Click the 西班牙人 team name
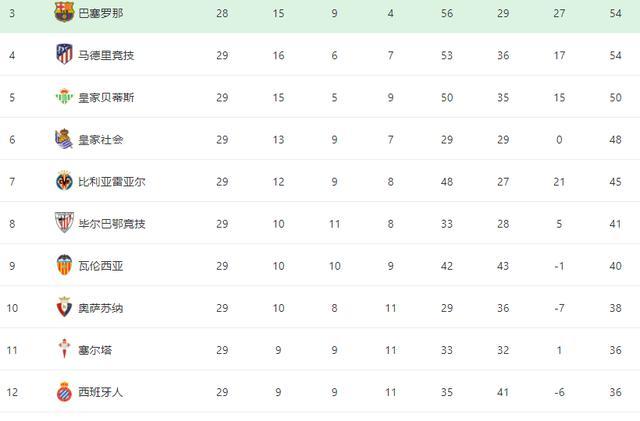 (x=100, y=392)
